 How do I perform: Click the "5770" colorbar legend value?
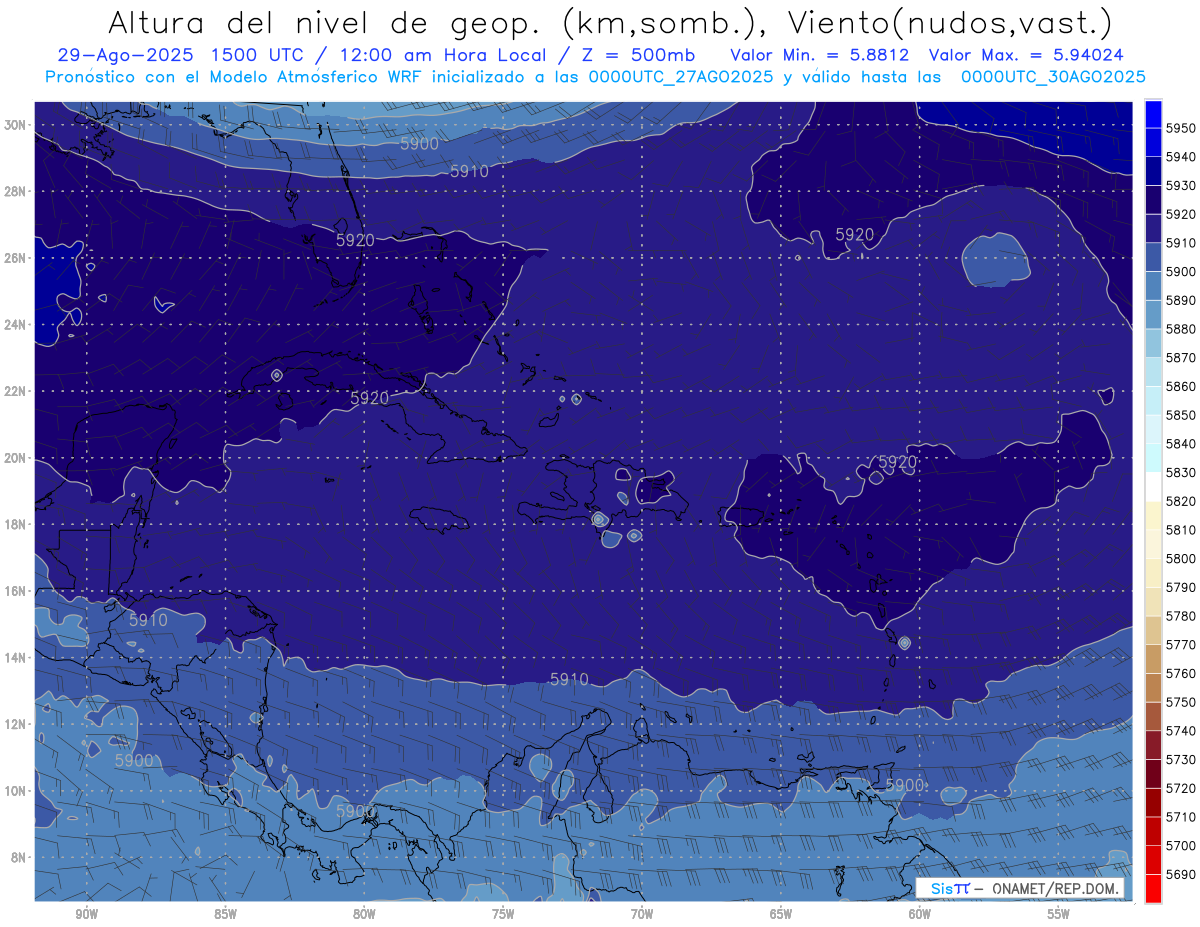(x=1180, y=644)
